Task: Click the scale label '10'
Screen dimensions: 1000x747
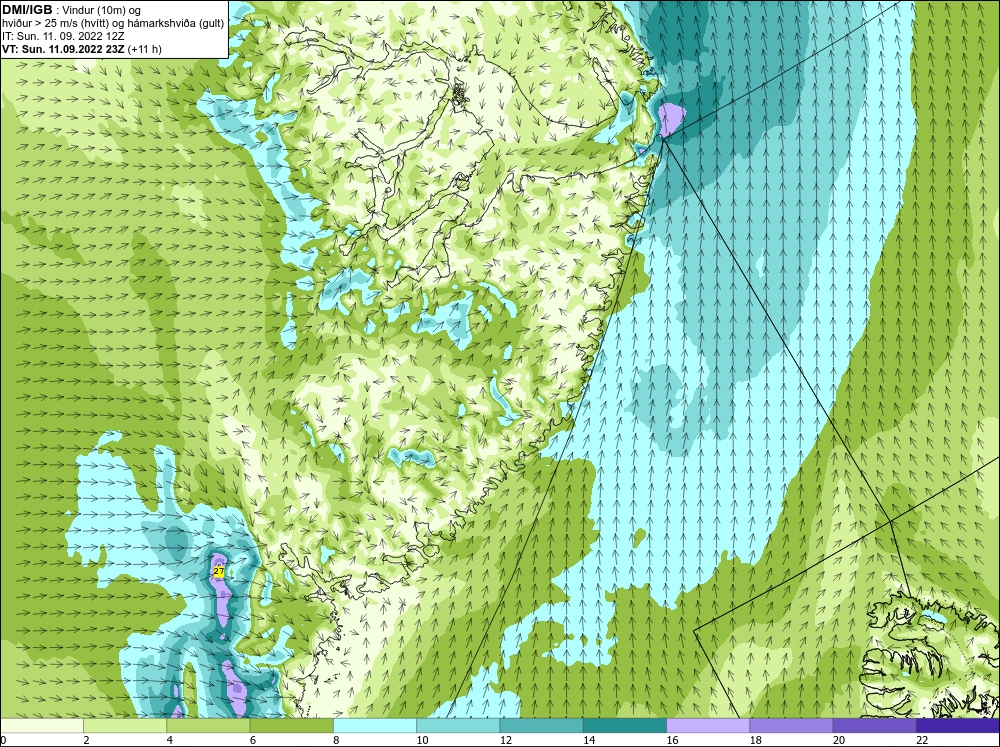Action: coord(422,740)
